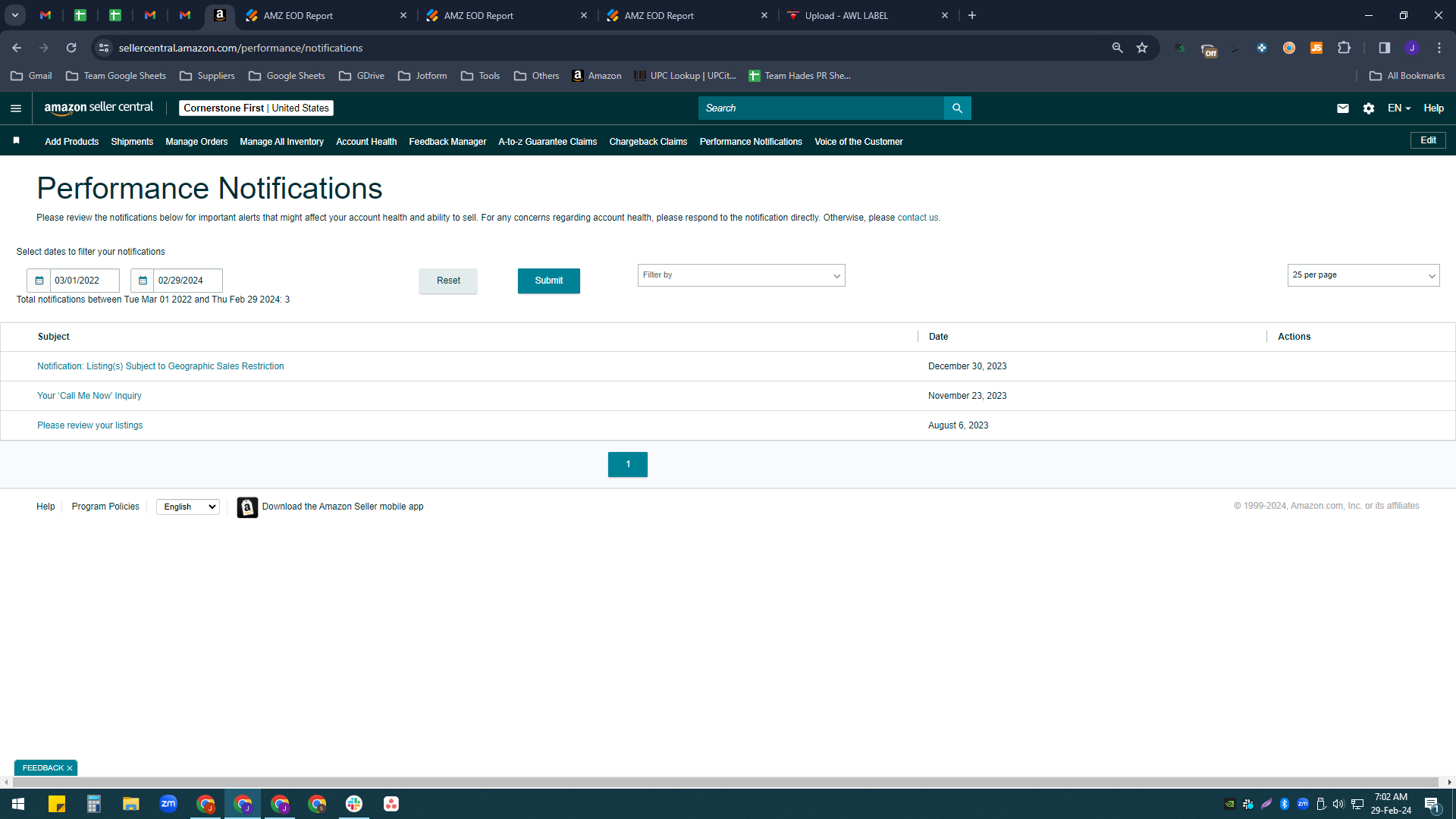Open the settings gear icon
Image resolution: width=1456 pixels, height=819 pixels.
pos(1368,108)
